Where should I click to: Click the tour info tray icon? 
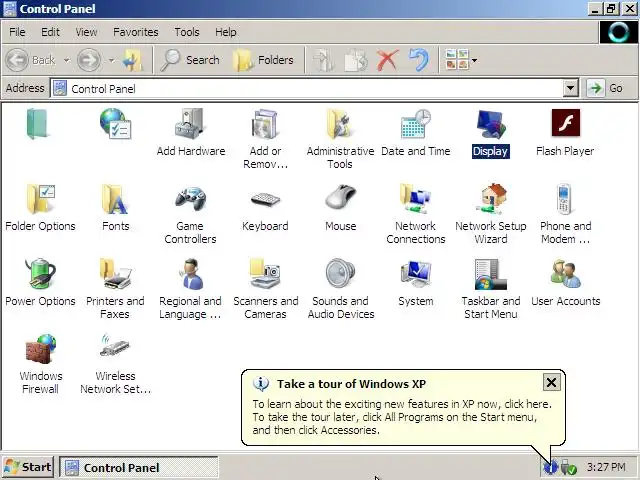tap(551, 467)
